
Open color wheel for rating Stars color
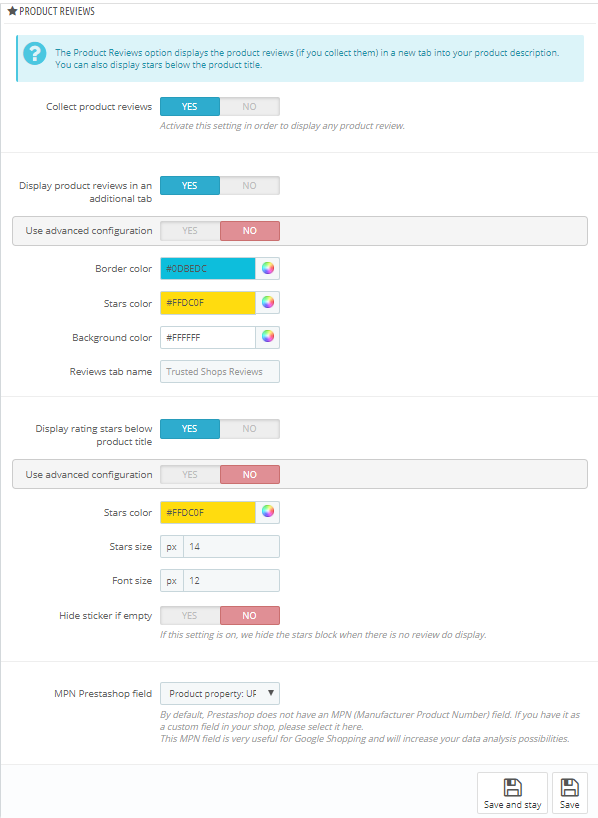click(268, 512)
